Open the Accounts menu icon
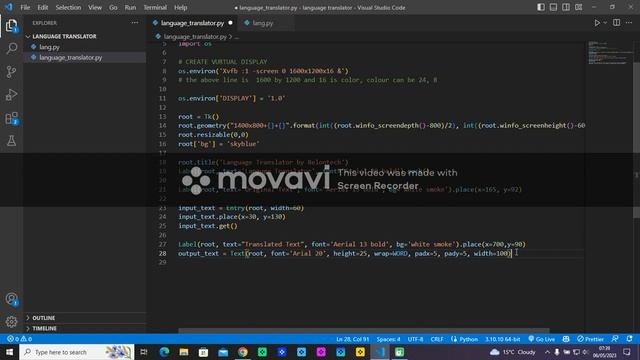 click(x=11, y=299)
